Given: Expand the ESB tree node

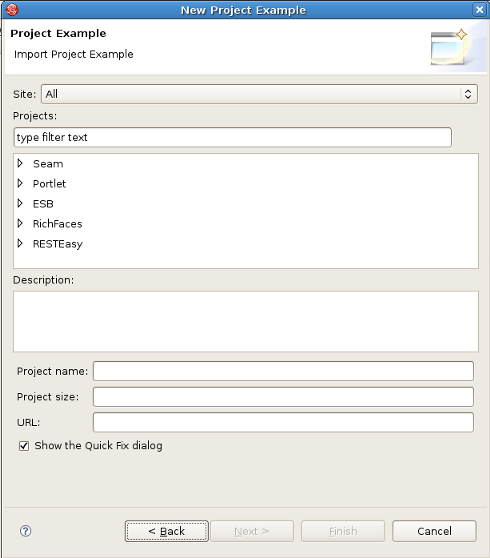Looking at the screenshot, I should coord(20,203).
